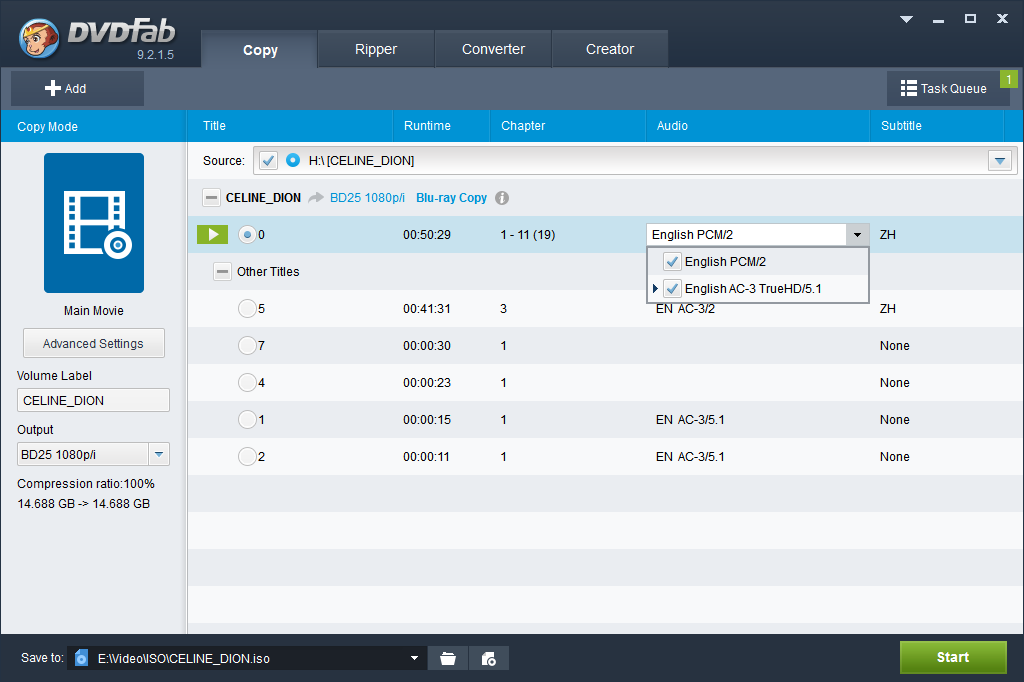Play preview of title 0

[x=212, y=235]
